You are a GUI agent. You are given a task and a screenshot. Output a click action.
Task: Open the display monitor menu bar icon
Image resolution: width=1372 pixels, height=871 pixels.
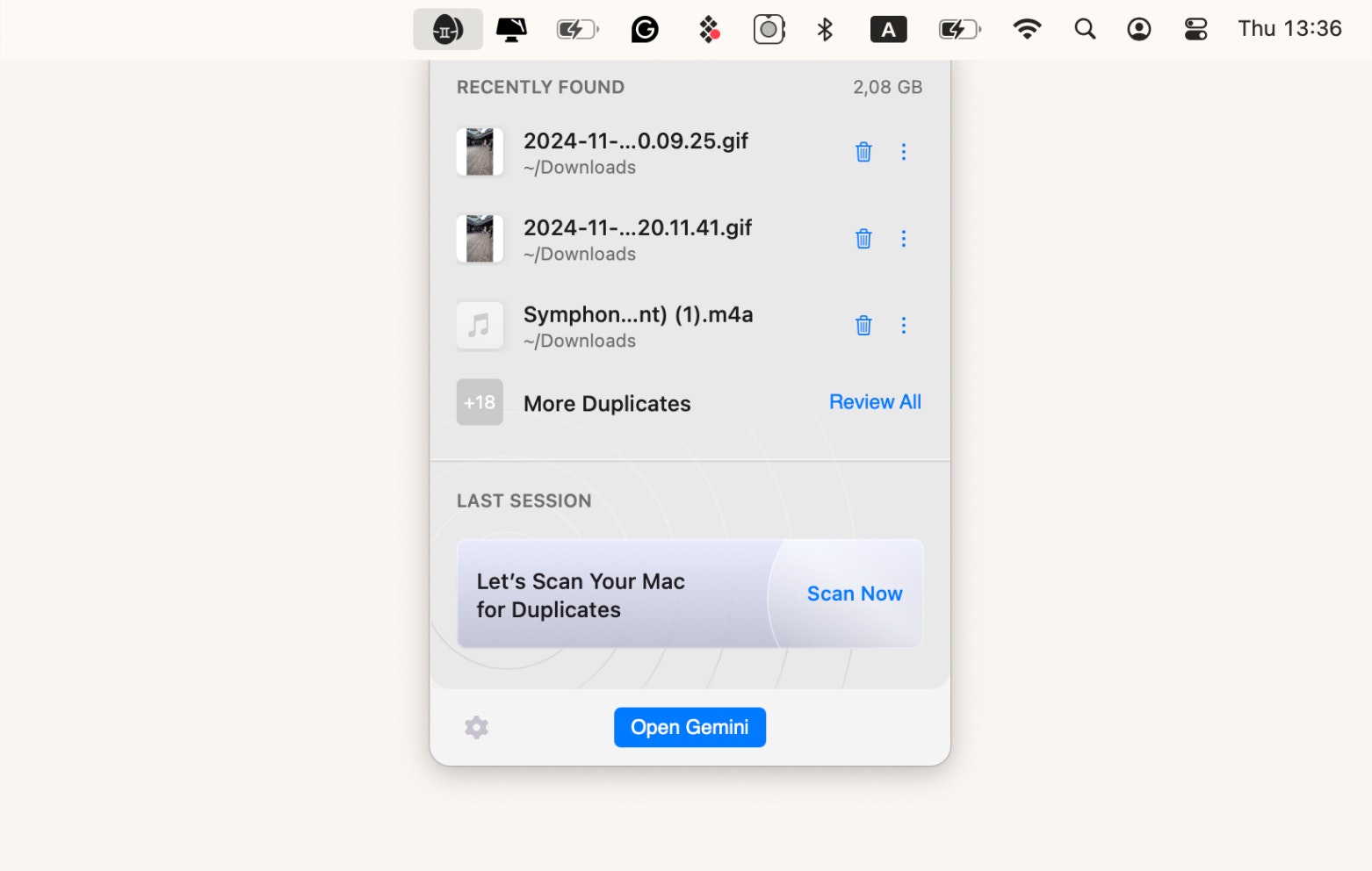511,30
